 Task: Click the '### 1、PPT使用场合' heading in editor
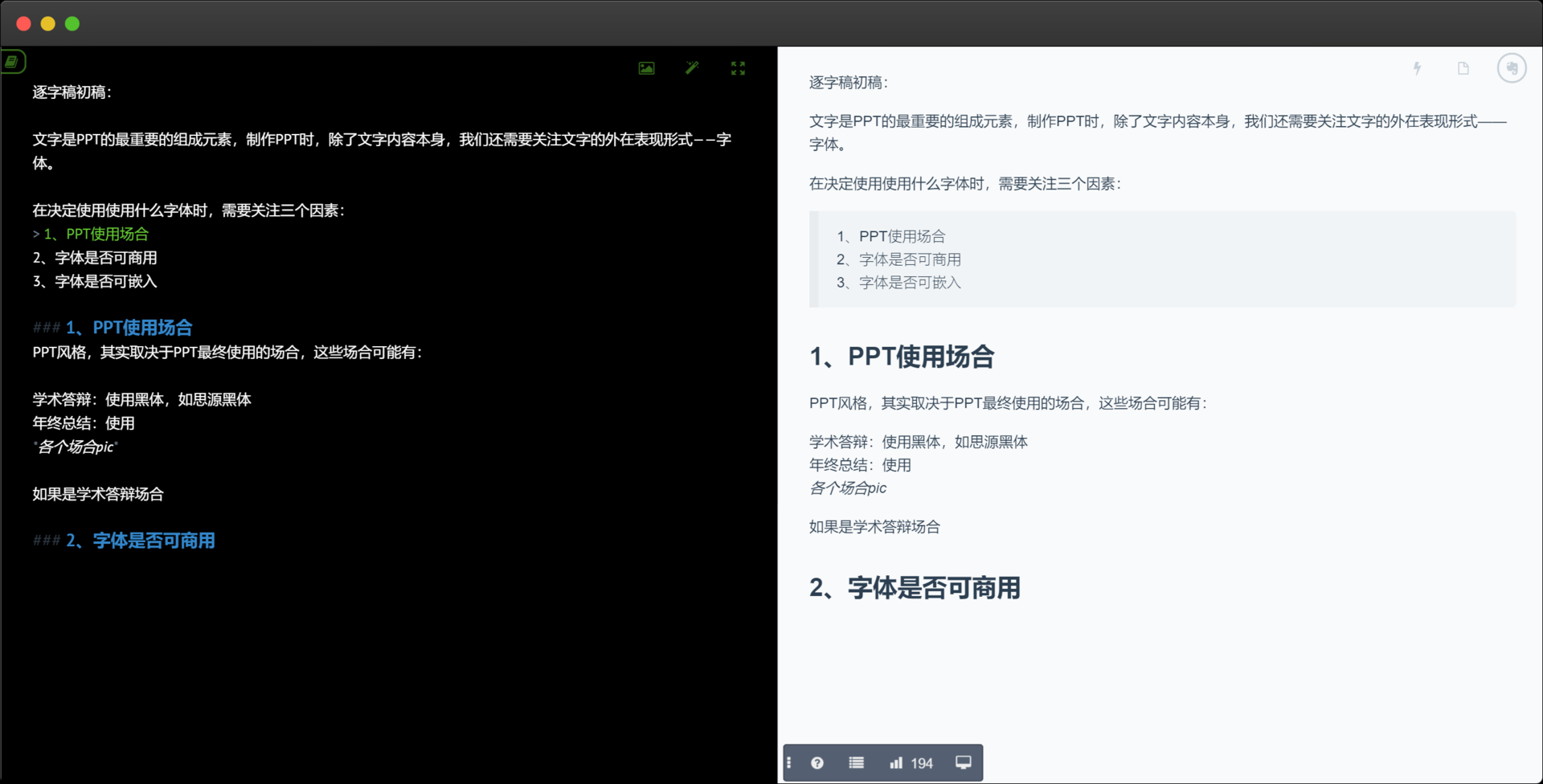tap(113, 328)
